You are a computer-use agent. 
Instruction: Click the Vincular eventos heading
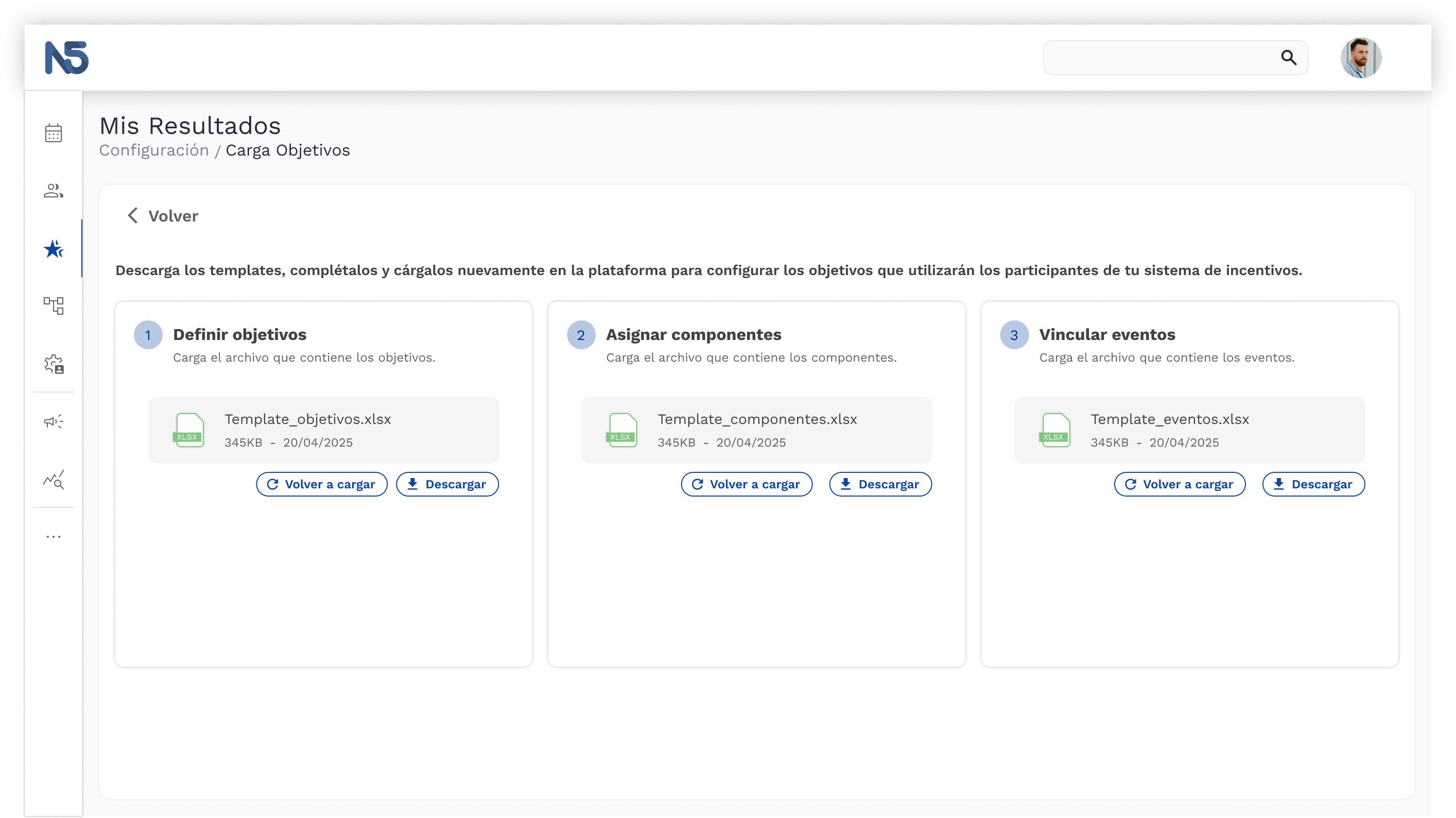click(x=1107, y=334)
